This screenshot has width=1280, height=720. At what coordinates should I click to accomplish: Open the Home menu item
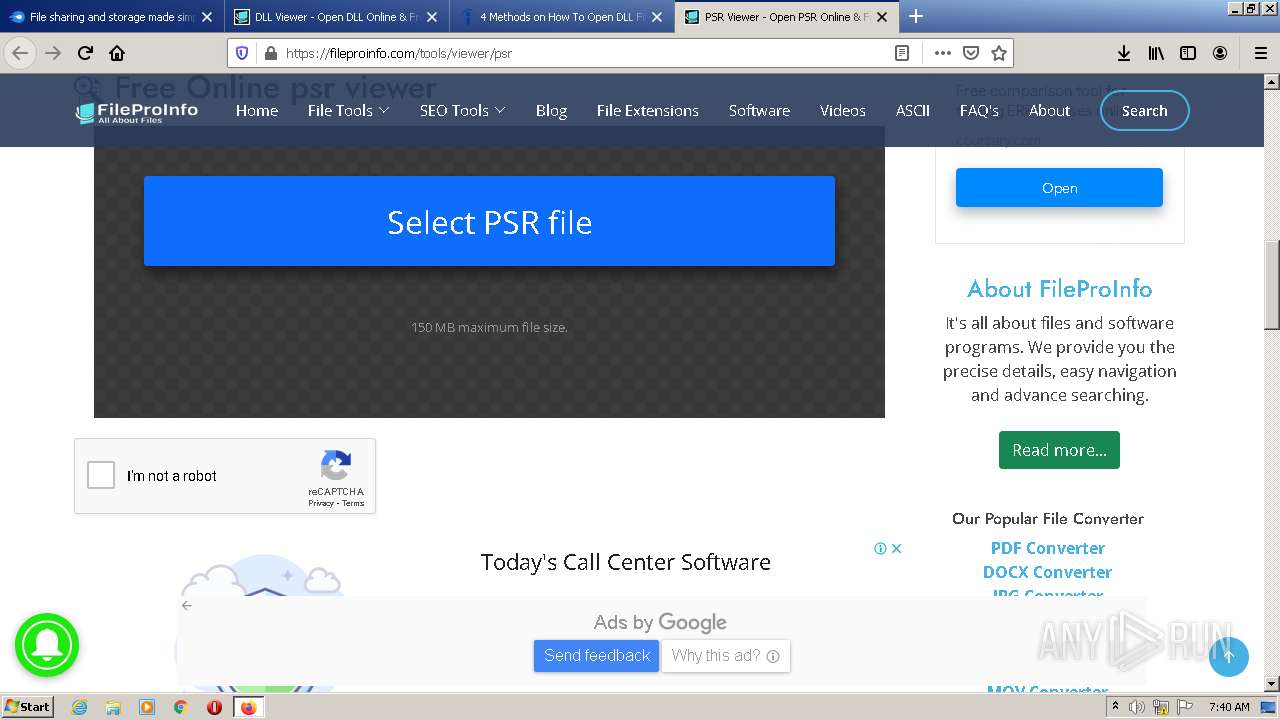pos(257,111)
